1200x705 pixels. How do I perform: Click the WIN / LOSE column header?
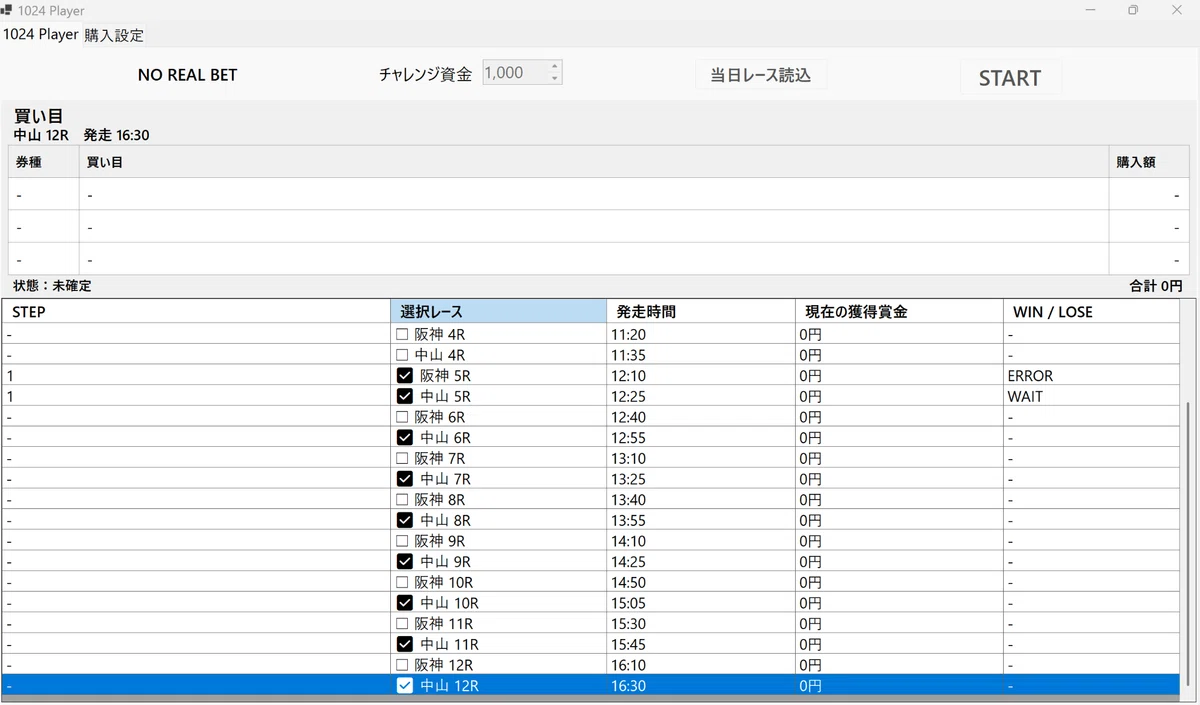pyautogui.click(x=1091, y=312)
